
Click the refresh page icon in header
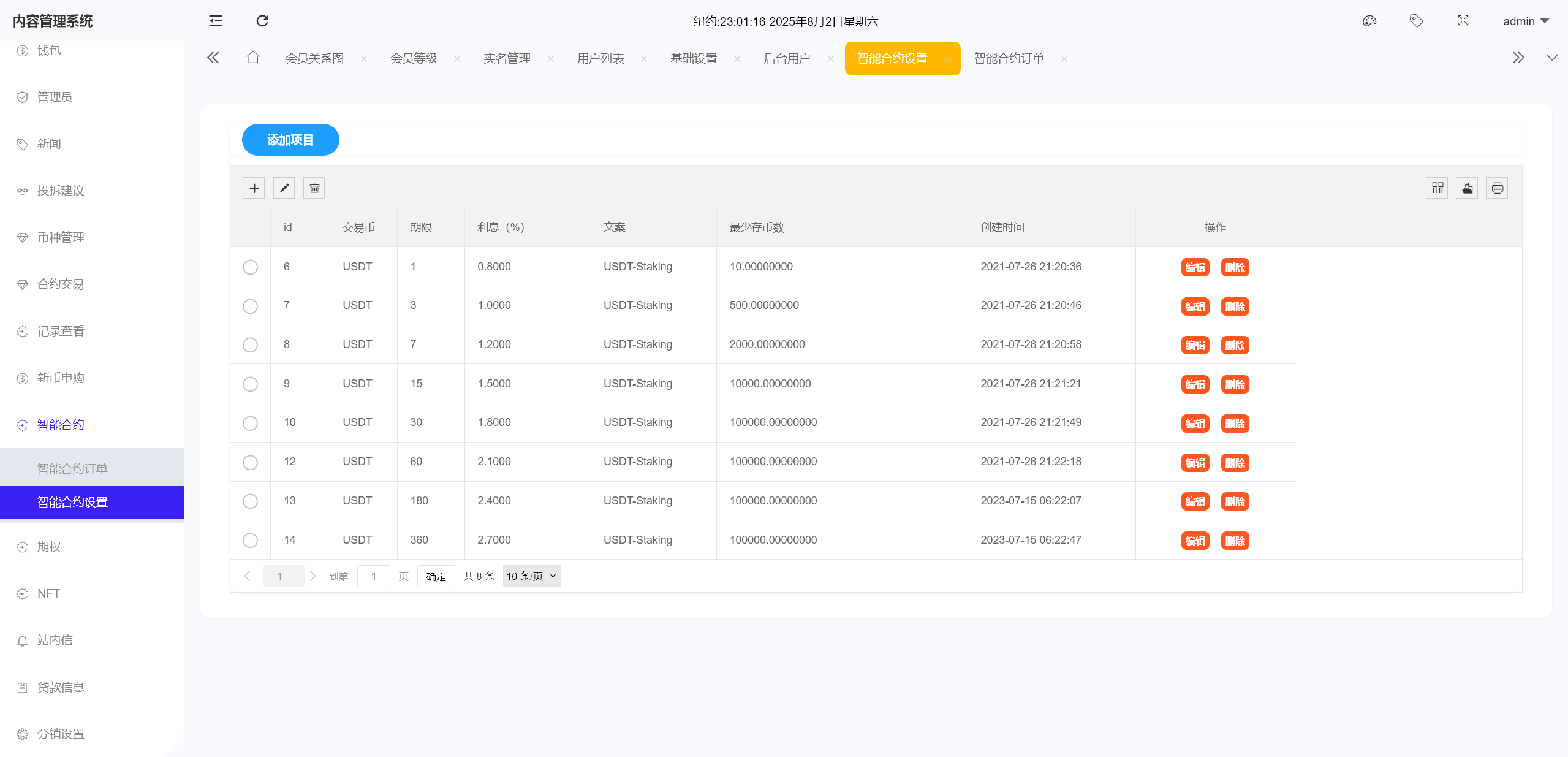[262, 21]
